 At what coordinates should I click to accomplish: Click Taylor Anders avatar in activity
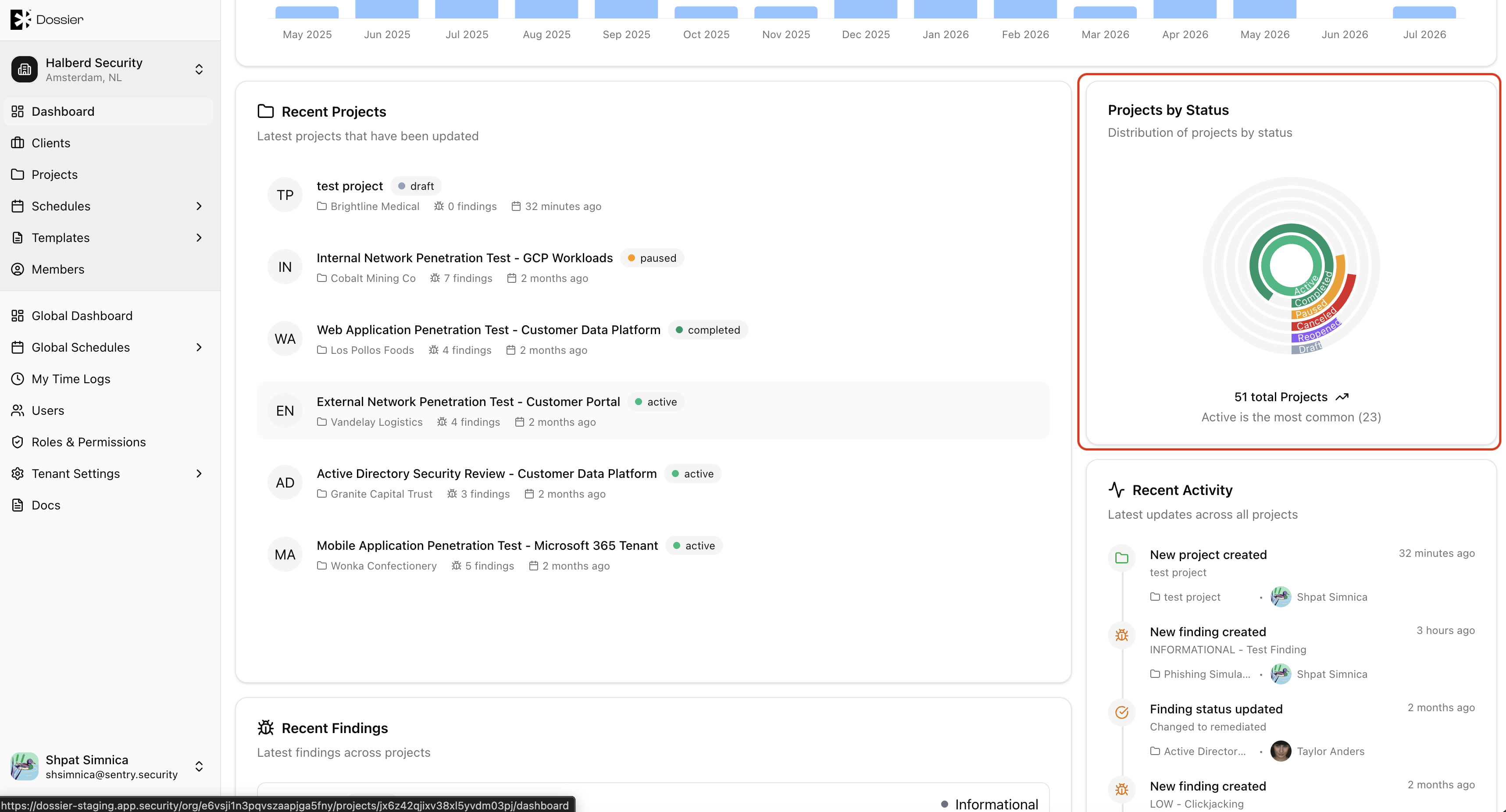coord(1280,751)
